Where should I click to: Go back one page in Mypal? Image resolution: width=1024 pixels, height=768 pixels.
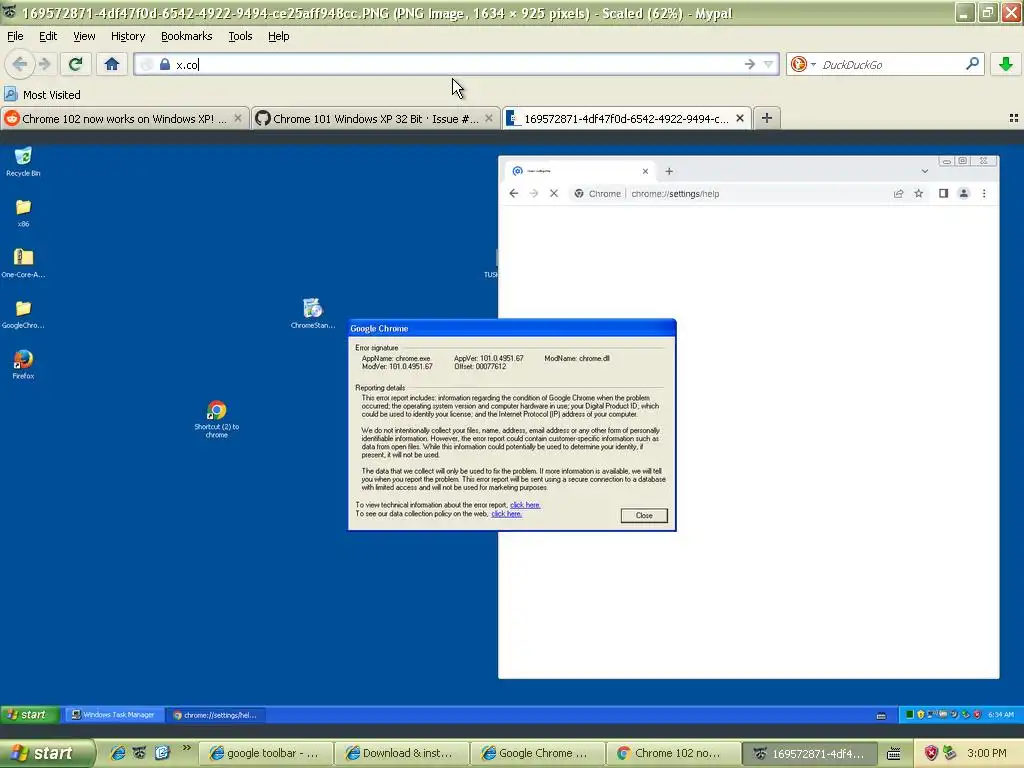pos(20,64)
